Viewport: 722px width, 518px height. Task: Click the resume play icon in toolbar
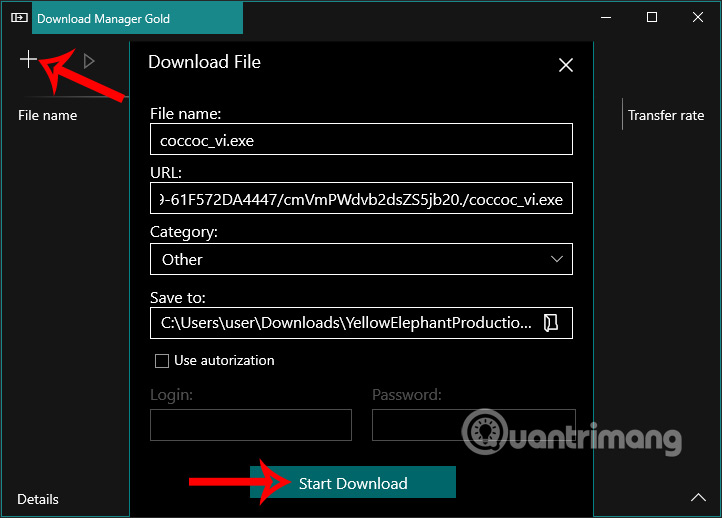pyautogui.click(x=89, y=61)
